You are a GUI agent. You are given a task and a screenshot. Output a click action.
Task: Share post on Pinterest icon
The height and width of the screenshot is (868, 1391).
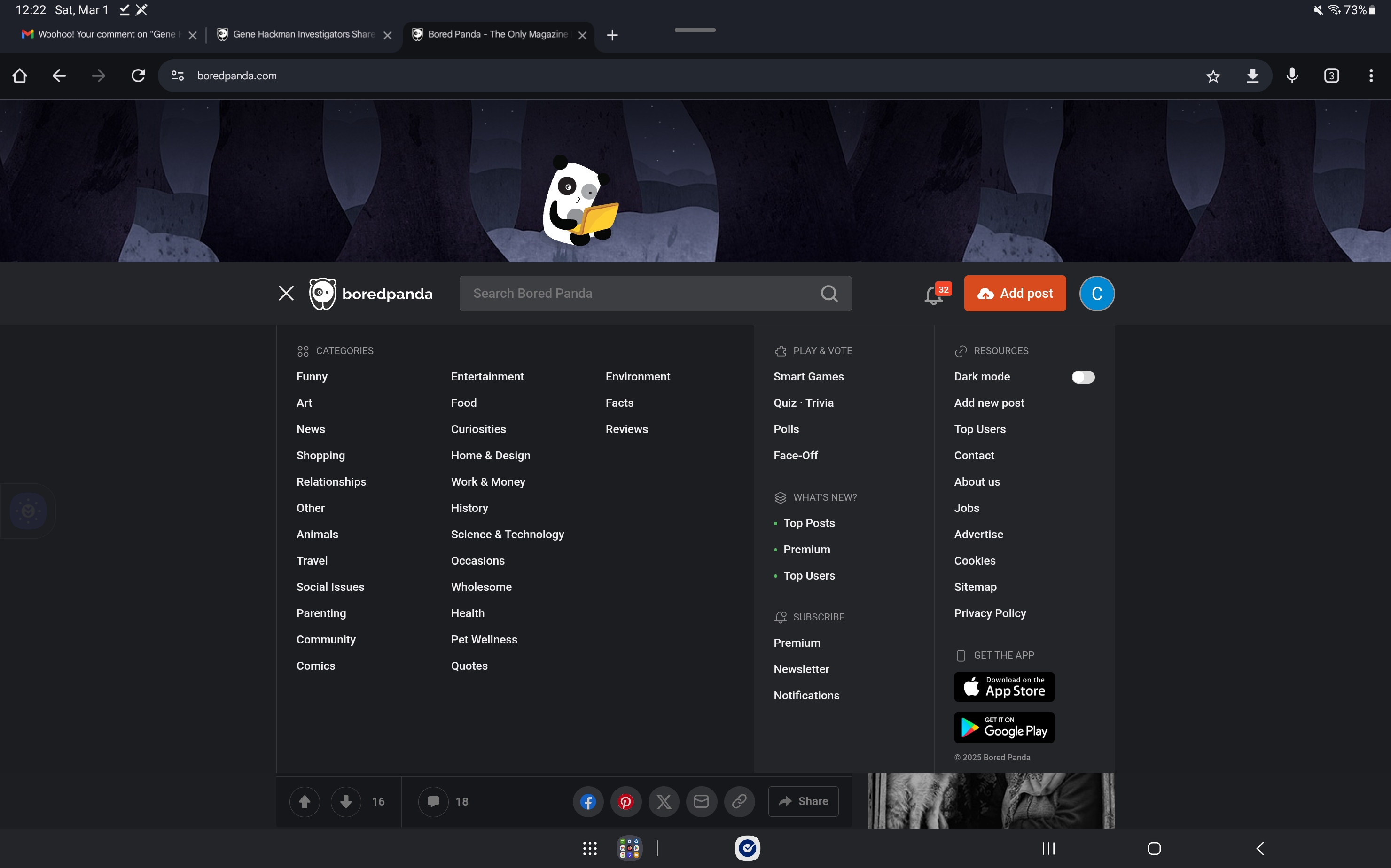click(625, 801)
